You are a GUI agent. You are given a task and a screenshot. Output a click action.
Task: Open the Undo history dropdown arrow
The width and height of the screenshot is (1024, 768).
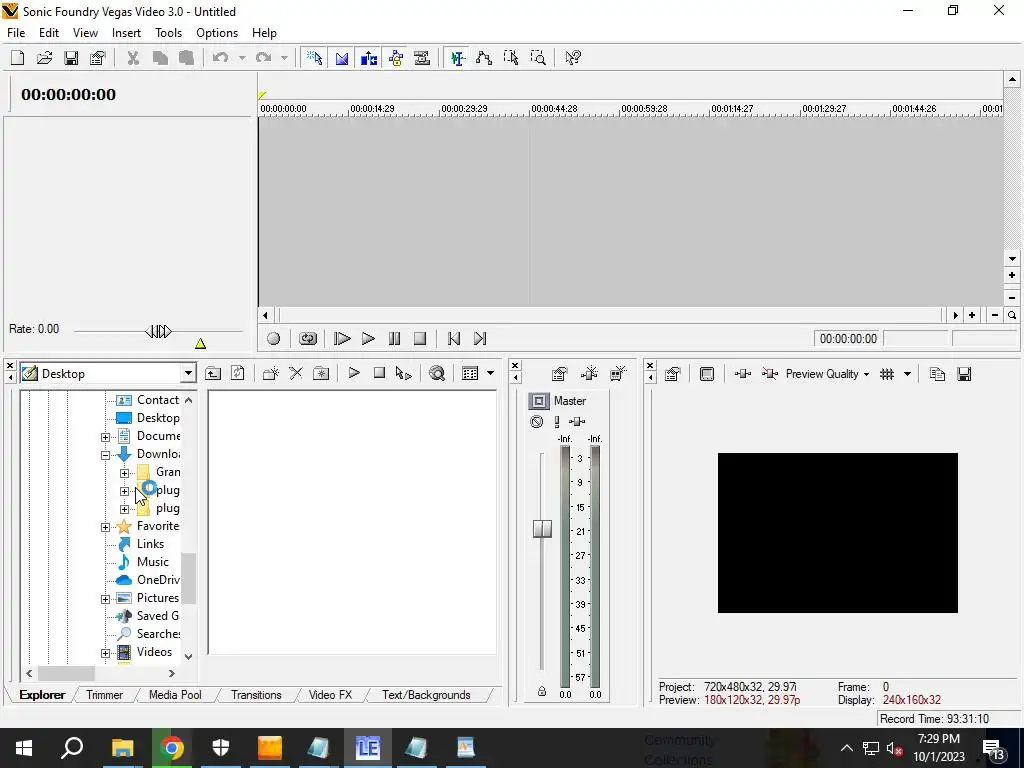(x=242, y=58)
